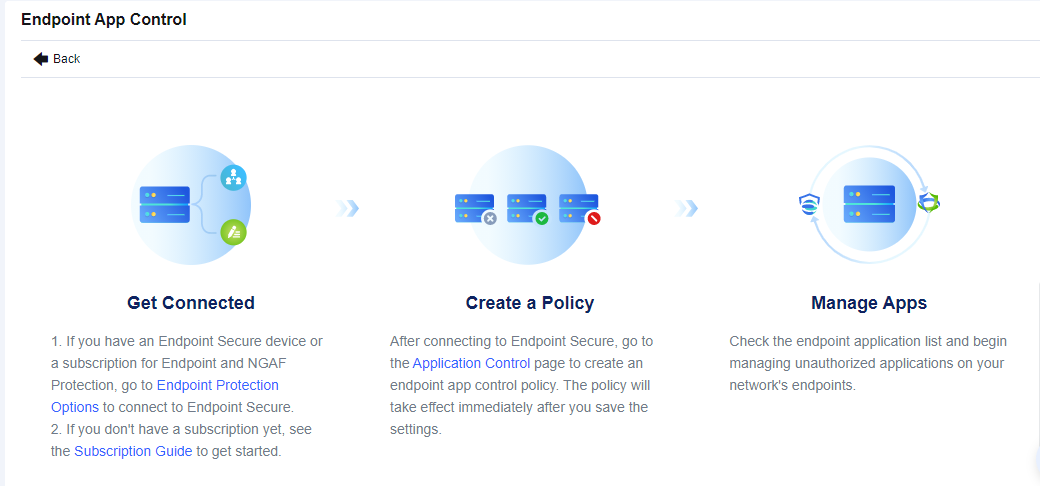
Task: Select the central server icon above Manage Apps
Action: pos(868,204)
